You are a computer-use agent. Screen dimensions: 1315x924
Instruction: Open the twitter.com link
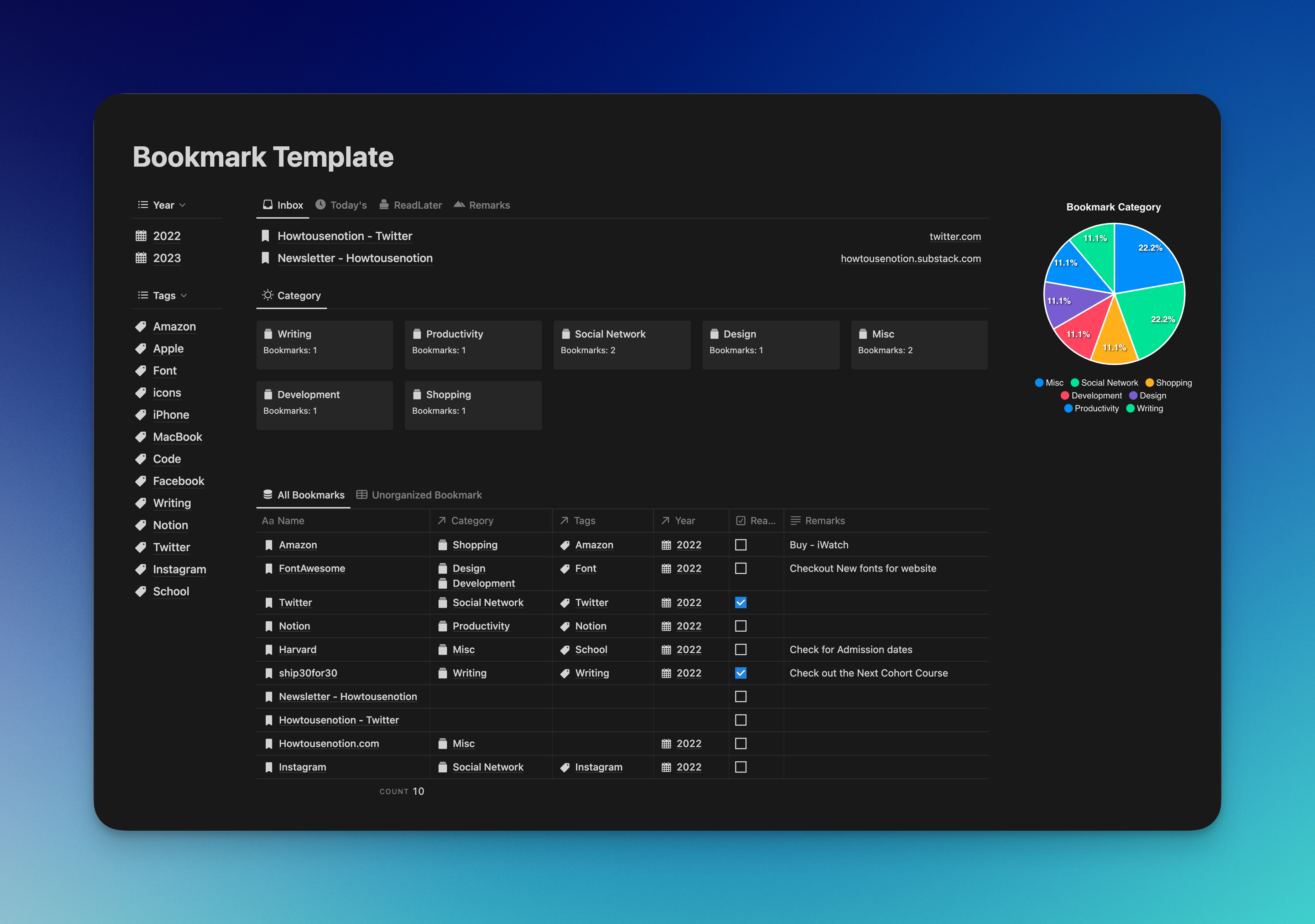click(955, 236)
